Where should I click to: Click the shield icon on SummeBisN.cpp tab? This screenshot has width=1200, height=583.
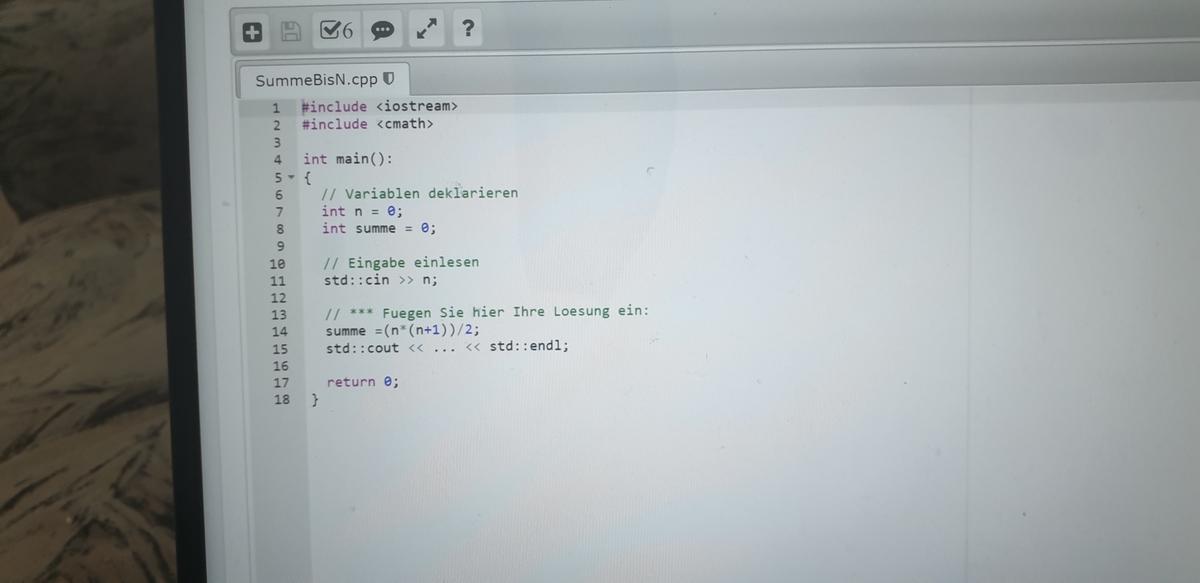tap(388, 80)
